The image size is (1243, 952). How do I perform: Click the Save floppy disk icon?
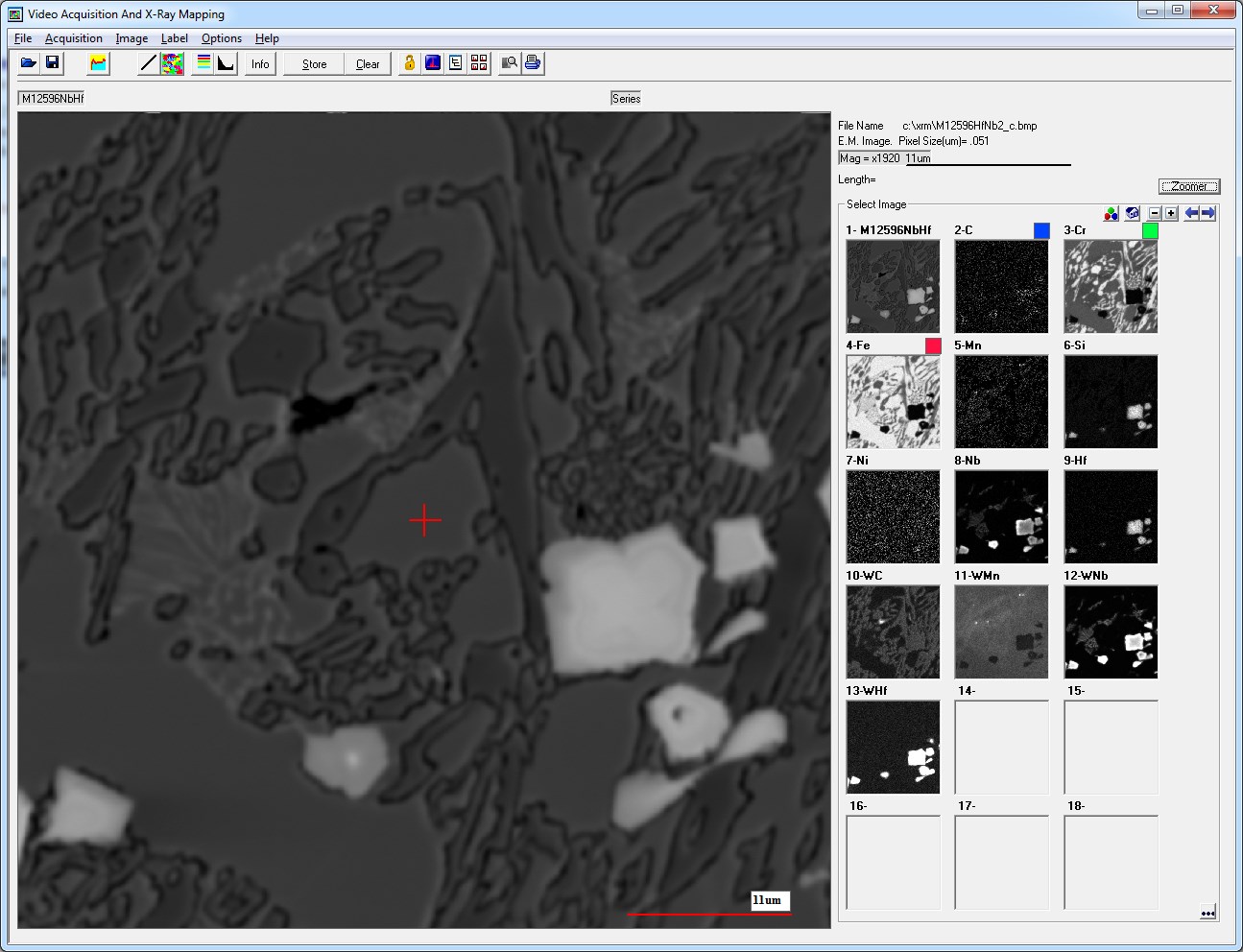[x=53, y=63]
